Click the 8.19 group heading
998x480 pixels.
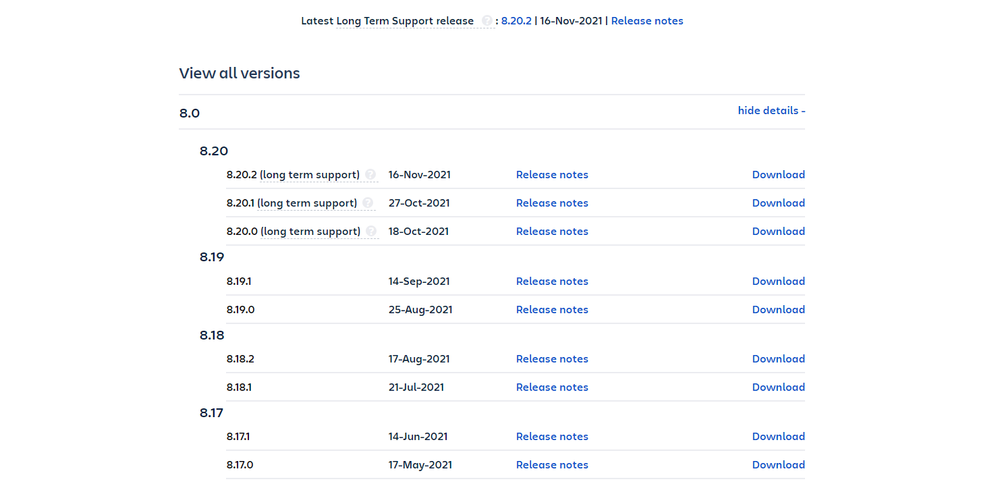[212, 257]
